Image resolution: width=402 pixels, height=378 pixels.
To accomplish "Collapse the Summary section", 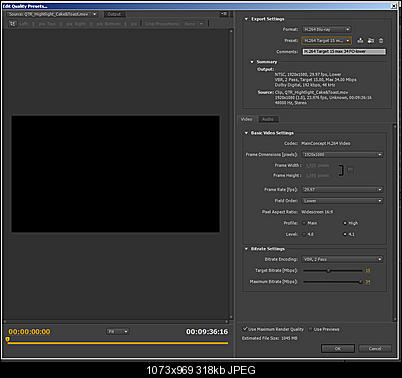I will point(252,62).
